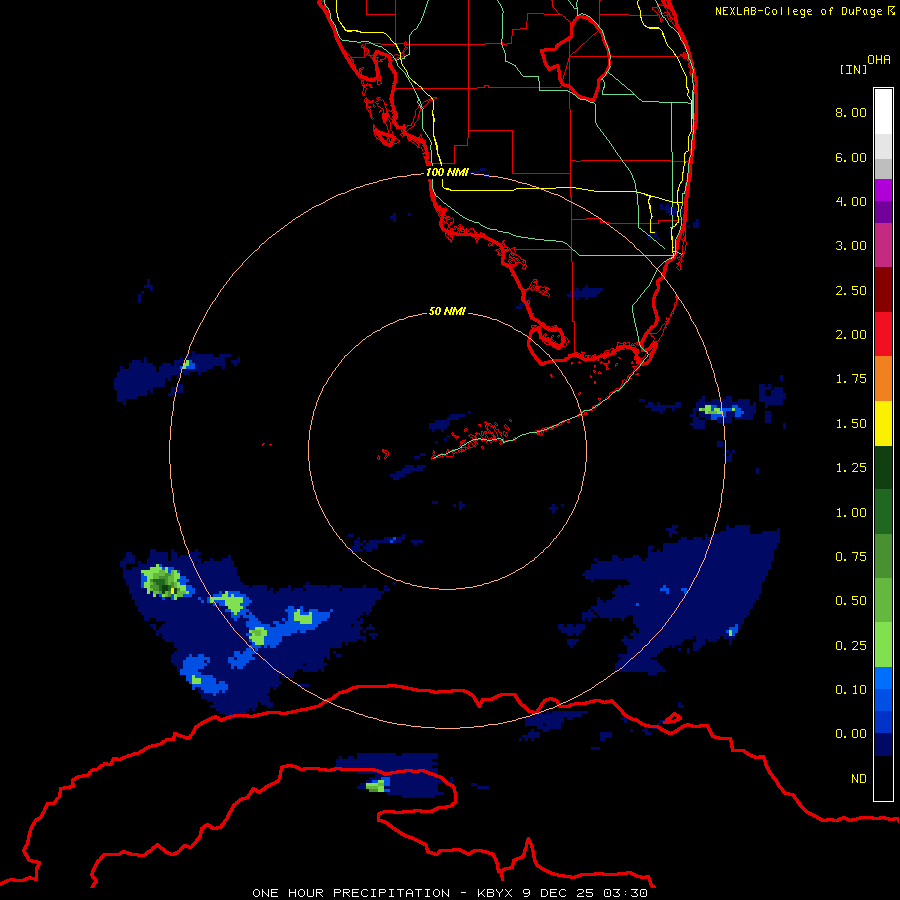900x900 pixels.
Task: Click the OHA product label above legend
Action: point(879,60)
